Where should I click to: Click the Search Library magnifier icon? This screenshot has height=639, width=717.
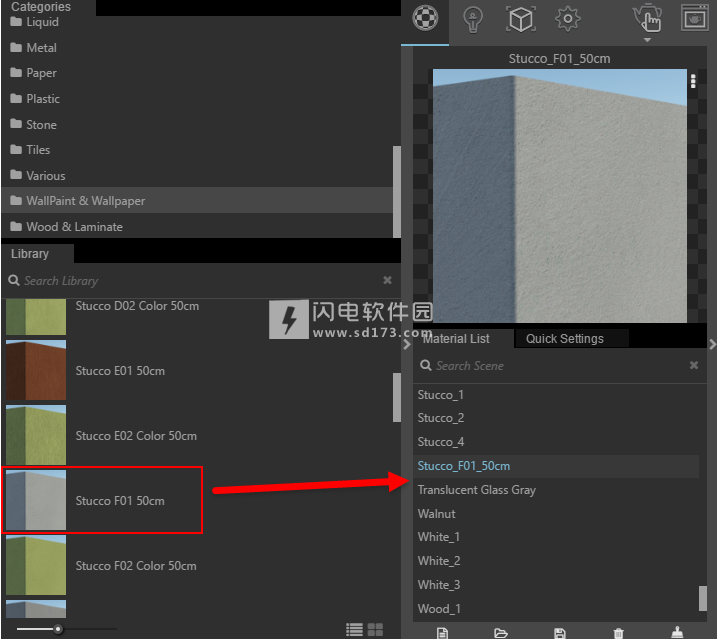tap(14, 280)
